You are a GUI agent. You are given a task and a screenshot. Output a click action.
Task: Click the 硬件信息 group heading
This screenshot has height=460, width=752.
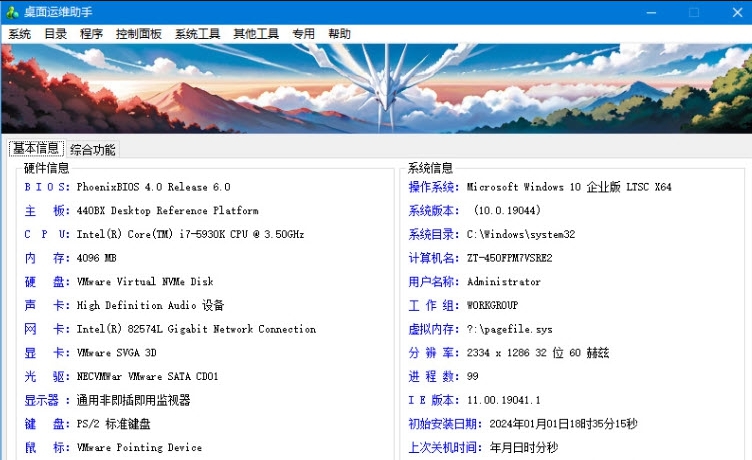47,168
